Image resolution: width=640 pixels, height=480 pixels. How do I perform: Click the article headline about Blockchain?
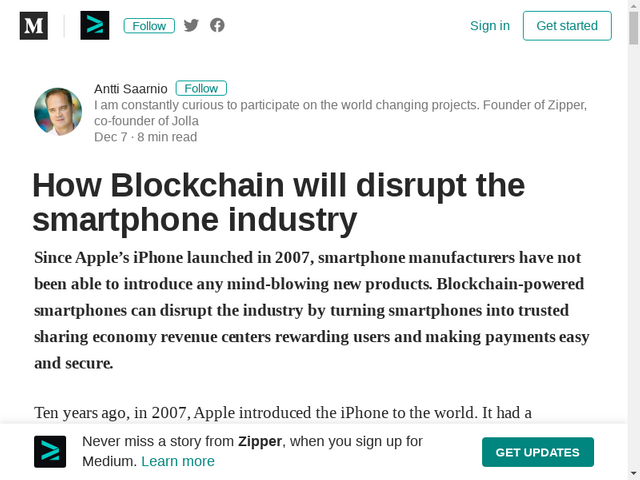278,202
